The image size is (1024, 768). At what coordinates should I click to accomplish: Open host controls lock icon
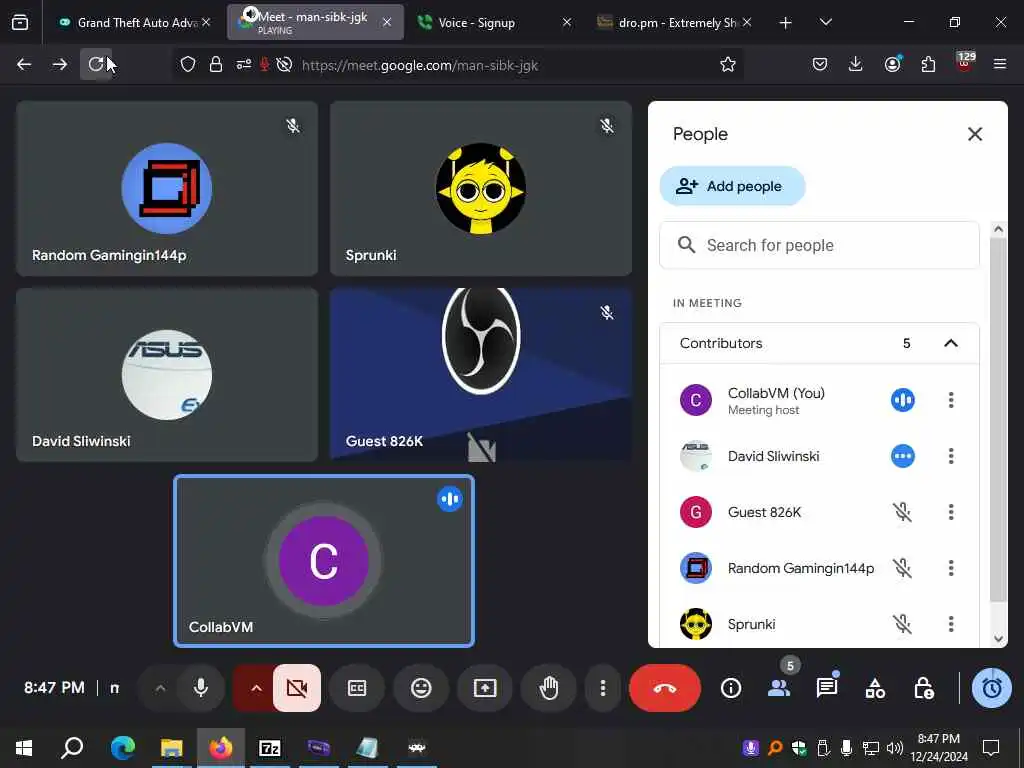click(x=923, y=688)
